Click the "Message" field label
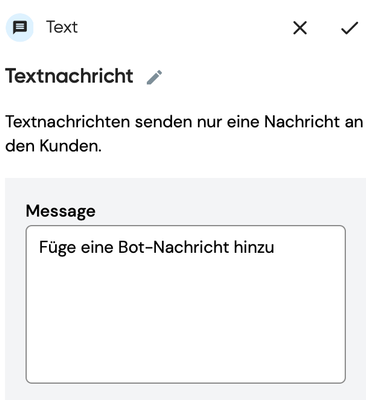The width and height of the screenshot is (366, 400). point(61,211)
